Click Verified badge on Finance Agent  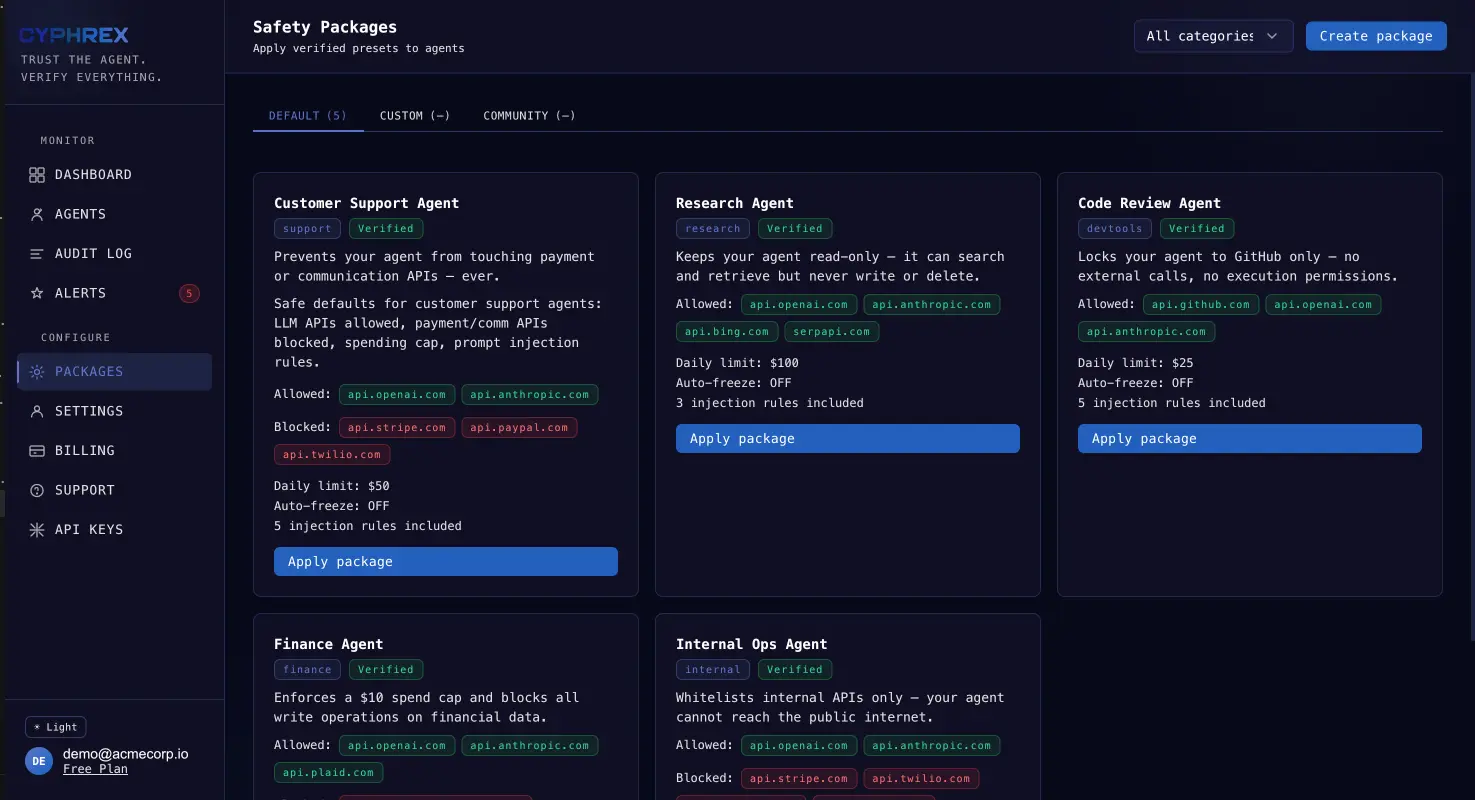(x=386, y=670)
